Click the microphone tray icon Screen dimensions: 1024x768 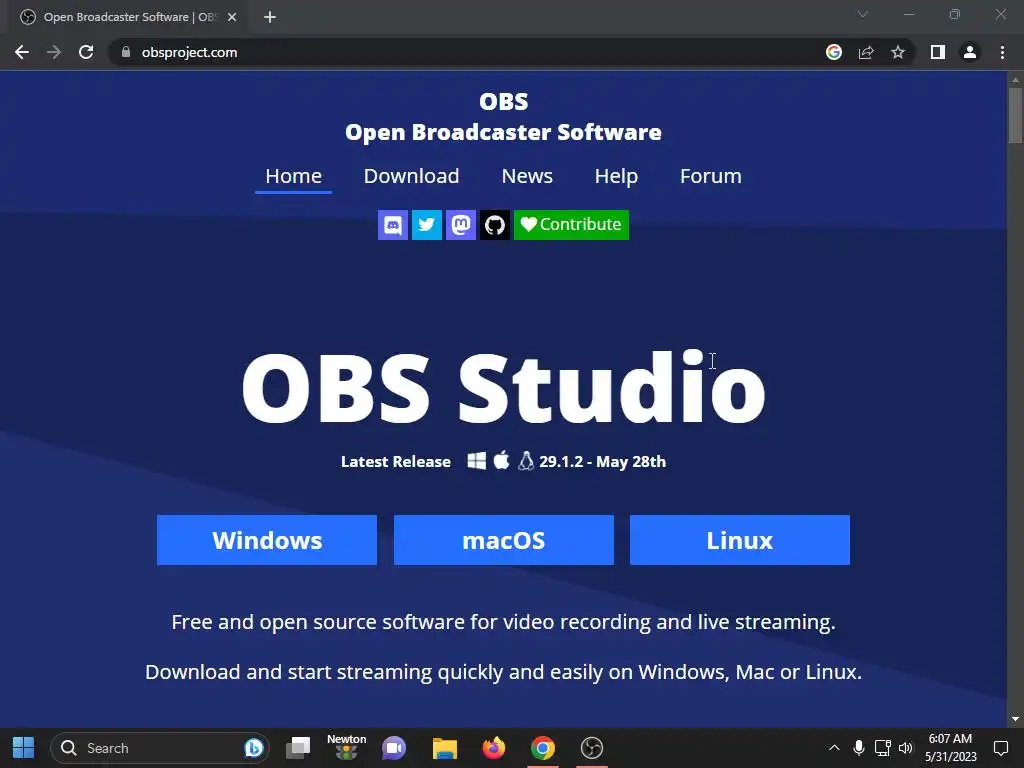tap(859, 748)
